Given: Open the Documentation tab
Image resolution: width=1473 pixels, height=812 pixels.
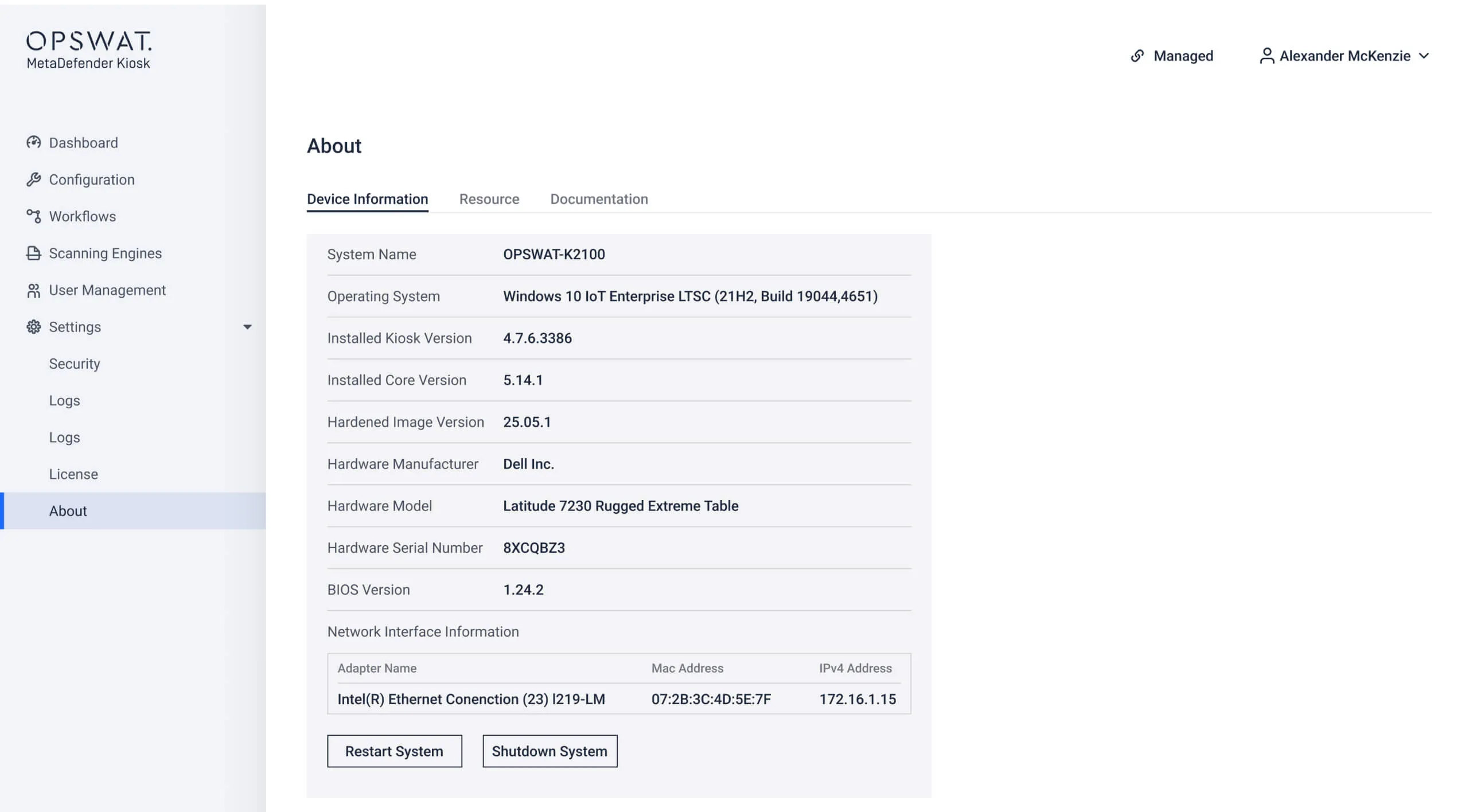Looking at the screenshot, I should (x=599, y=199).
